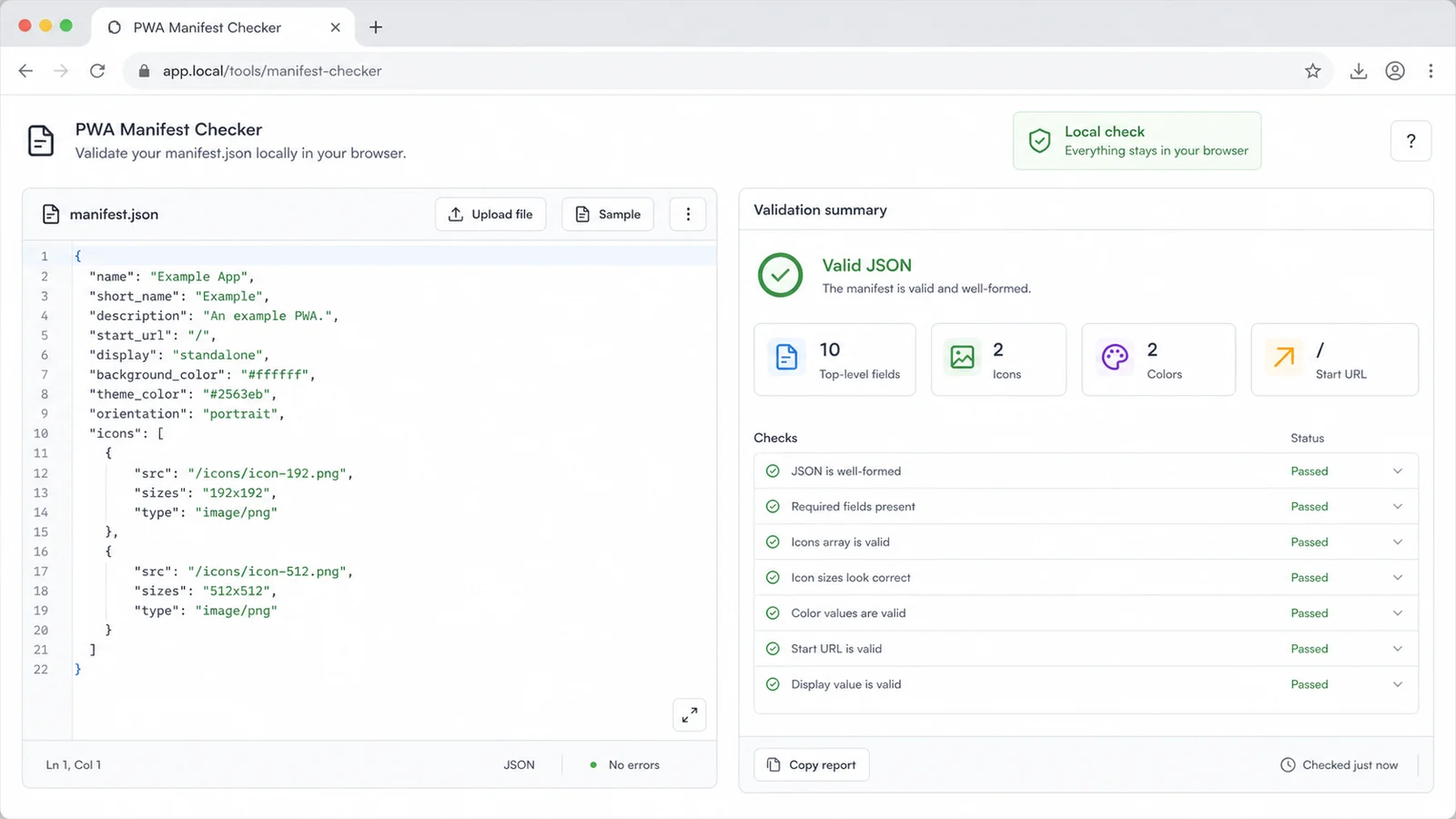
Task: Click the Colors palette icon
Action: (x=1115, y=357)
